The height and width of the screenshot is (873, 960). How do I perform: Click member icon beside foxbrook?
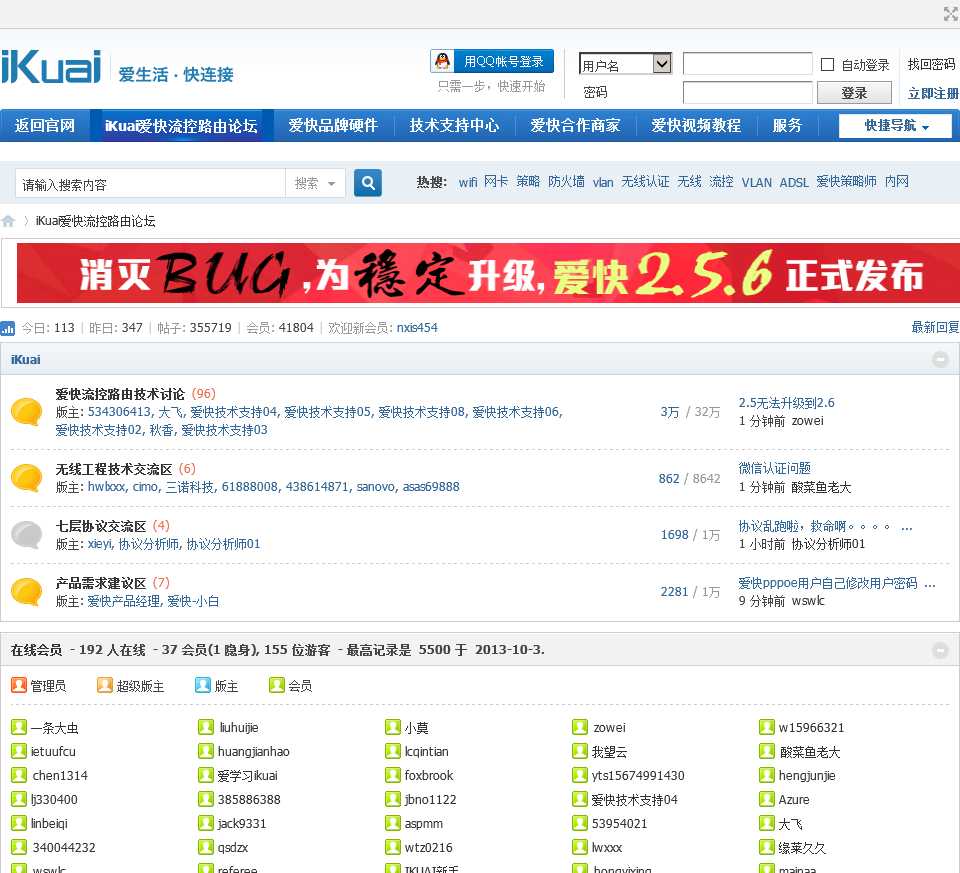[x=392, y=775]
